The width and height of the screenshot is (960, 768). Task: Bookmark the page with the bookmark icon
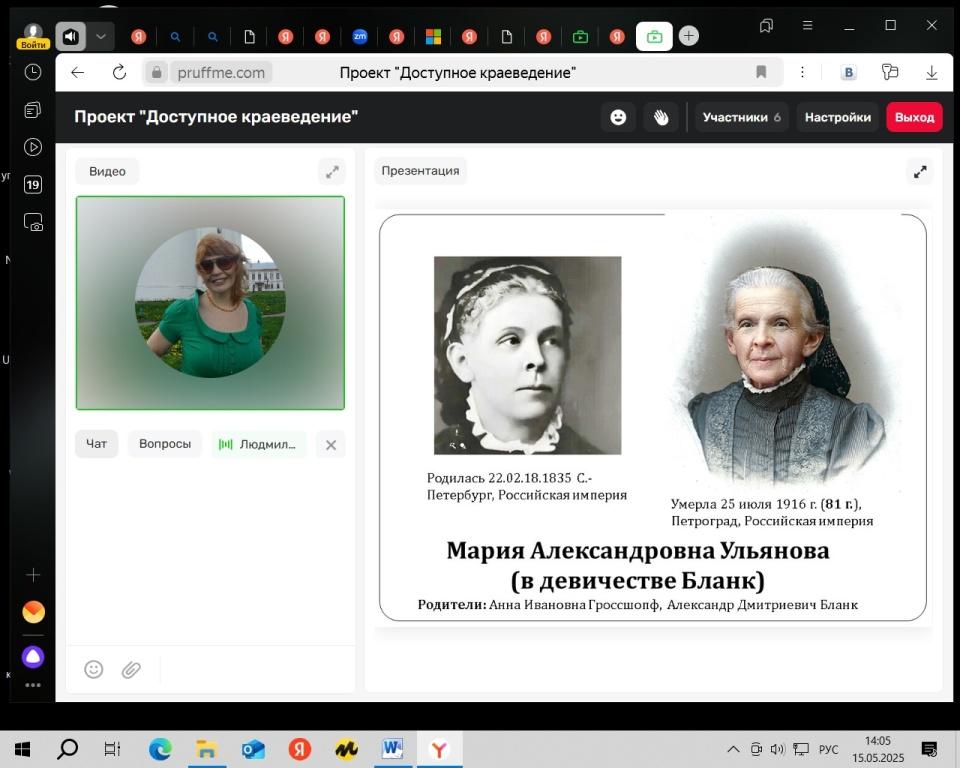click(761, 72)
